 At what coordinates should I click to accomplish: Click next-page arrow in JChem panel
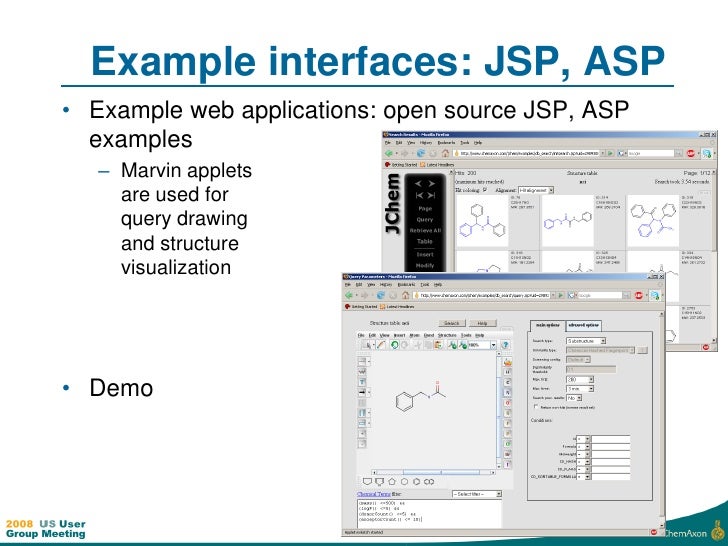(x=432, y=184)
